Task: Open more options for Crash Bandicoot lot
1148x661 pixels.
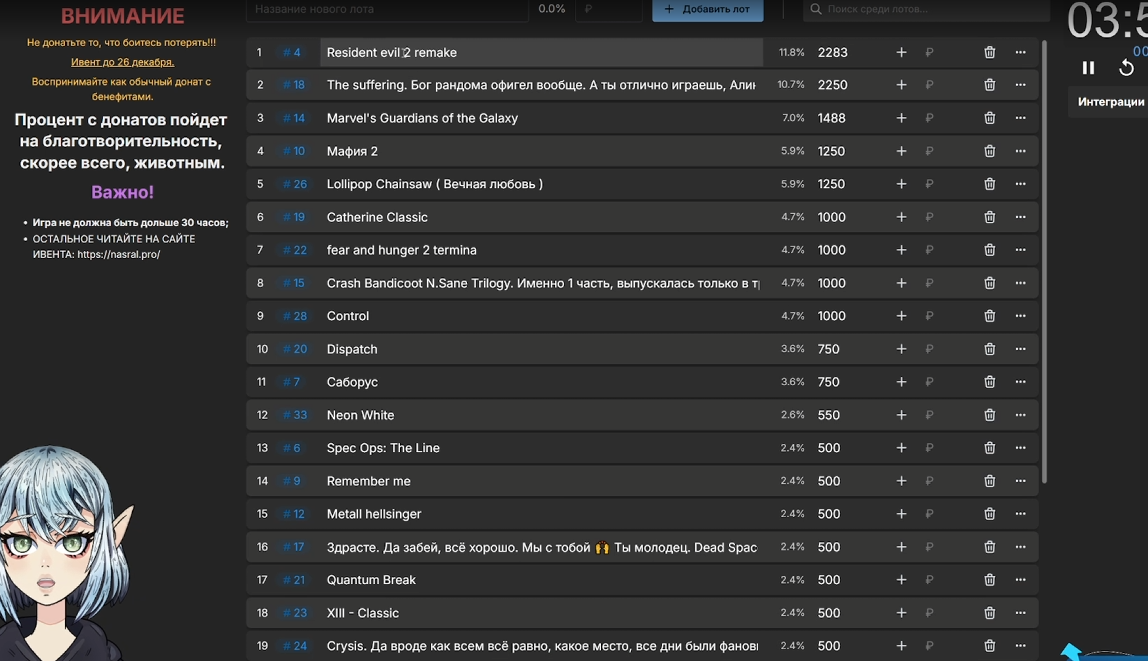Action: (1021, 283)
